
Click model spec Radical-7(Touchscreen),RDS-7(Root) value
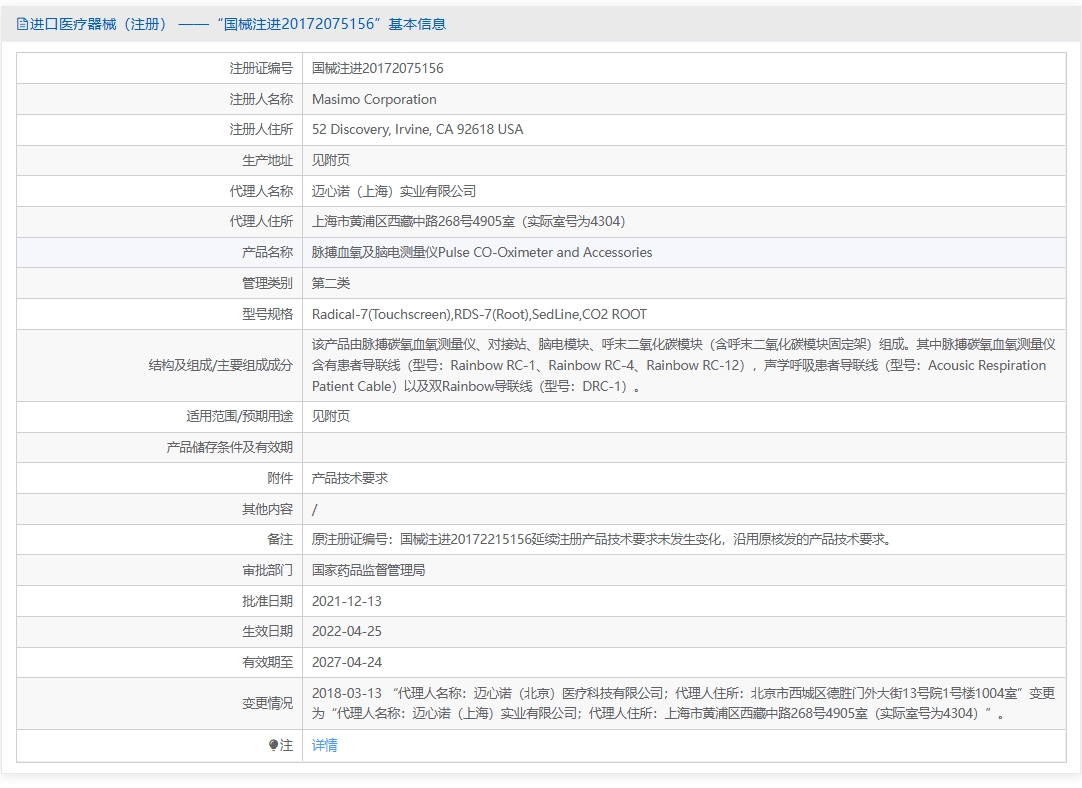click(x=480, y=315)
